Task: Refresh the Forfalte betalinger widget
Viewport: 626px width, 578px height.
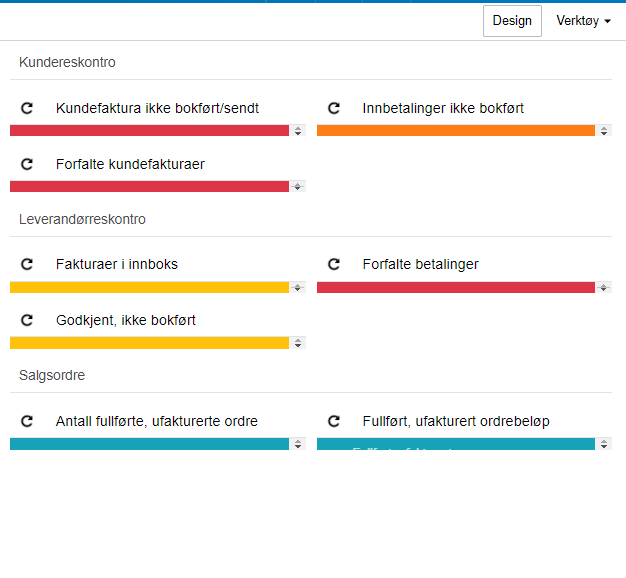Action: [x=334, y=264]
